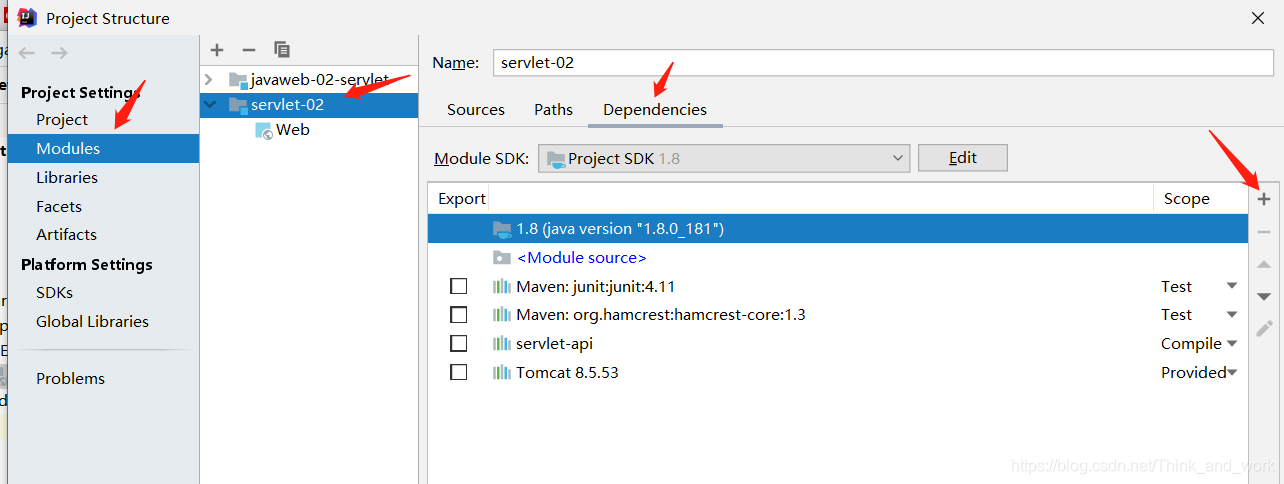
Task: Move dependency down arrow icon
Action: 1264,296
